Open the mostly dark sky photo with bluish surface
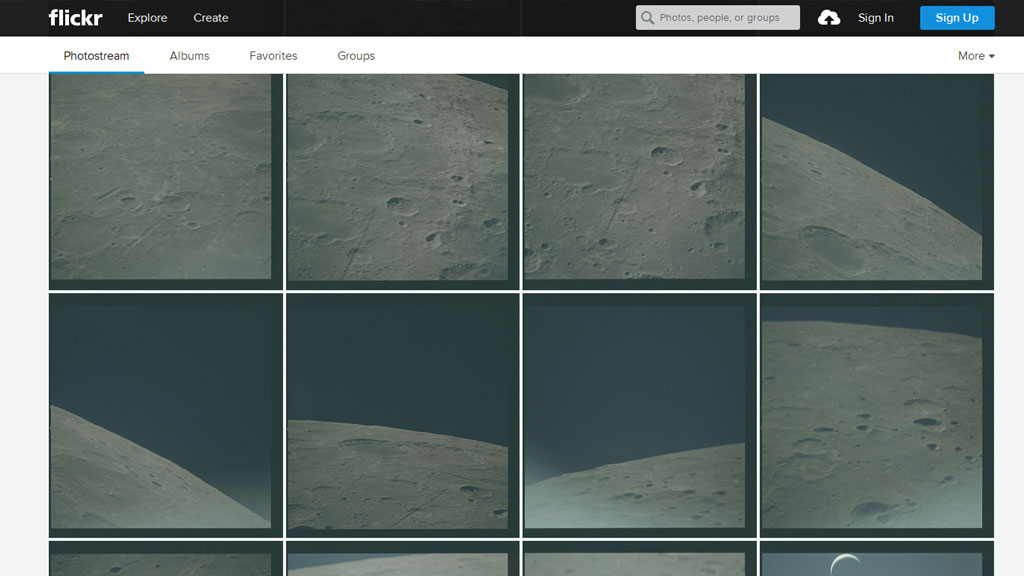Image resolution: width=1024 pixels, height=576 pixels. click(x=639, y=415)
